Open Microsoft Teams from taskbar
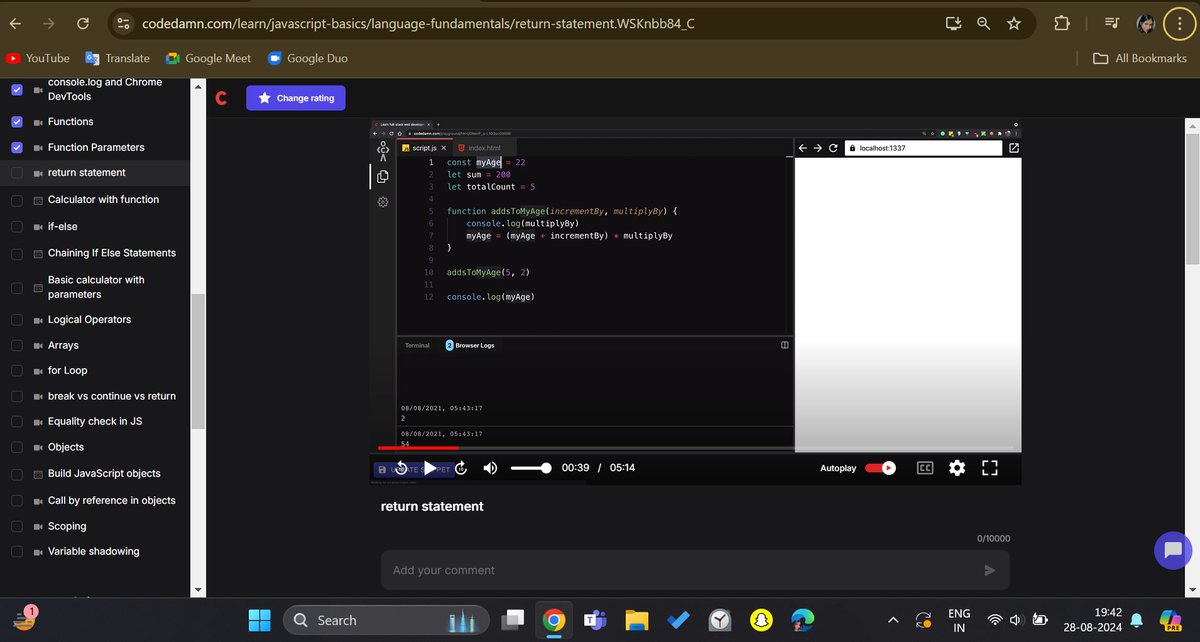Viewport: 1200px width, 642px height. coord(595,620)
